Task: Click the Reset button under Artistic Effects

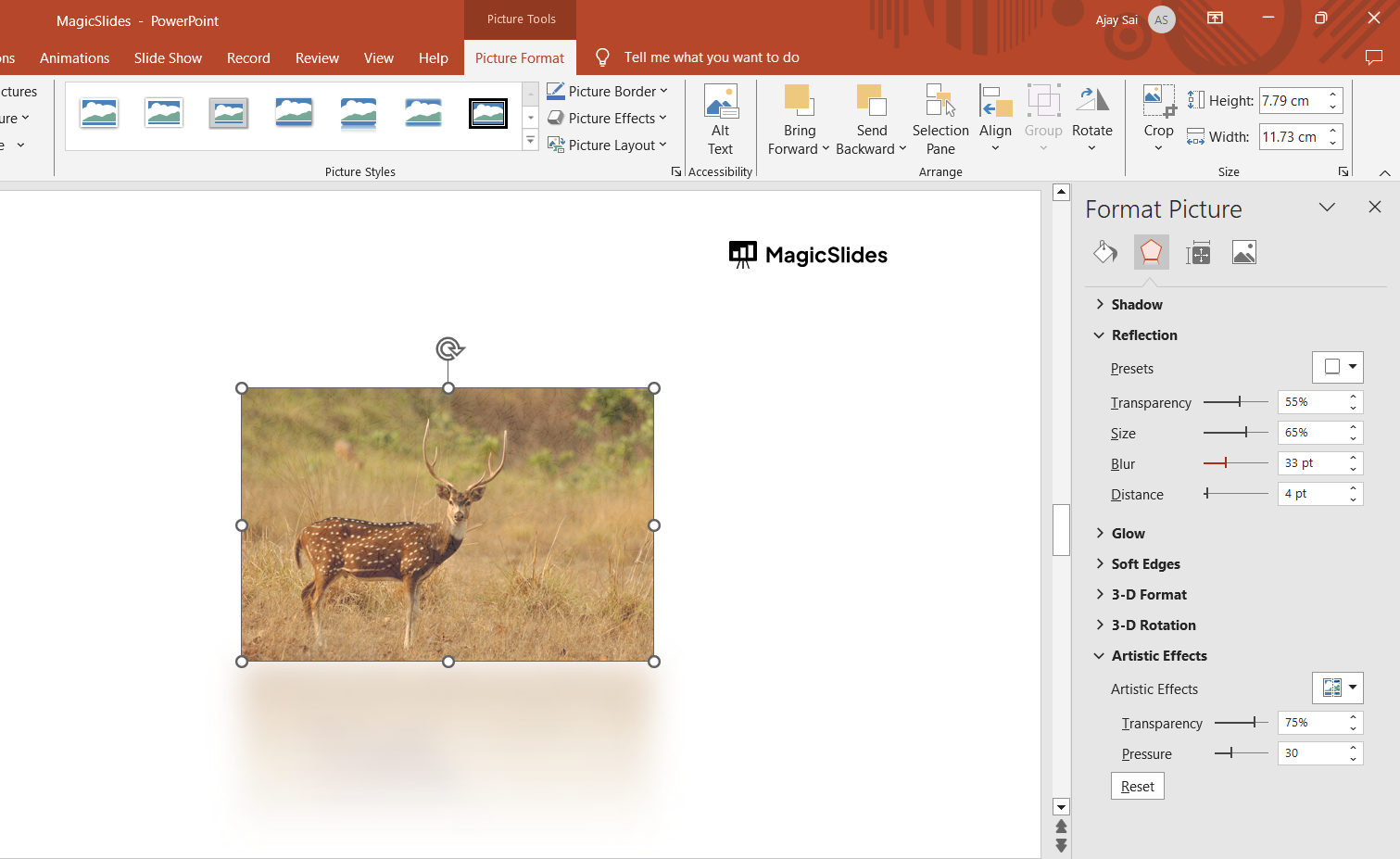Action: [x=1137, y=785]
